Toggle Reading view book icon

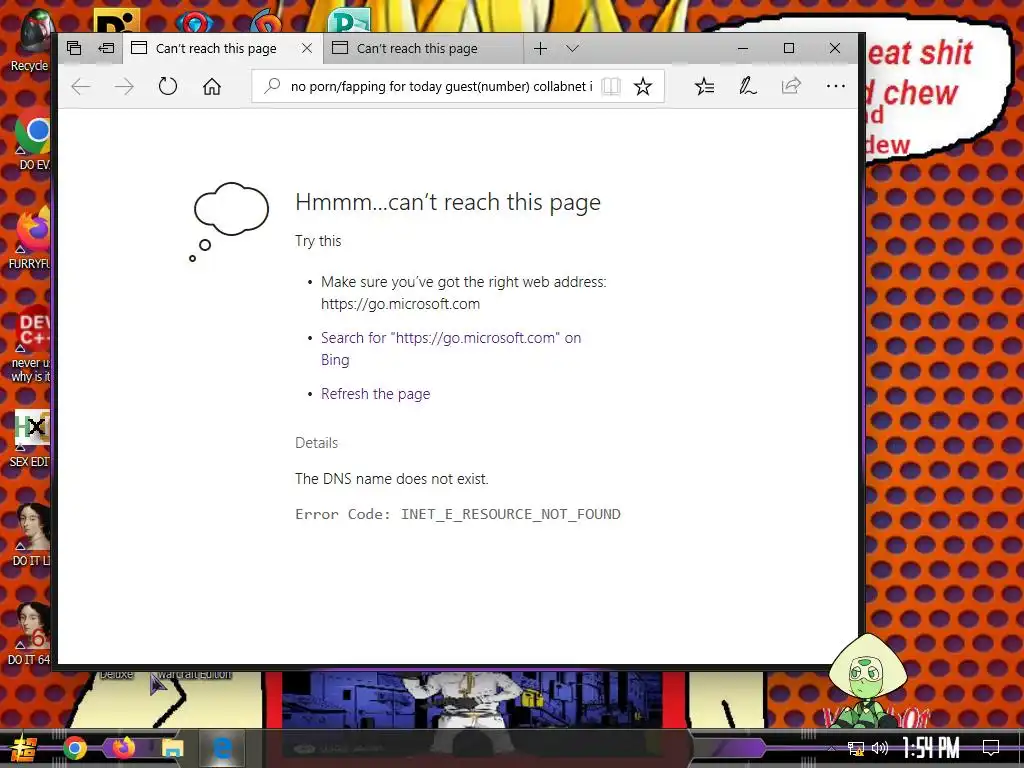(x=611, y=86)
